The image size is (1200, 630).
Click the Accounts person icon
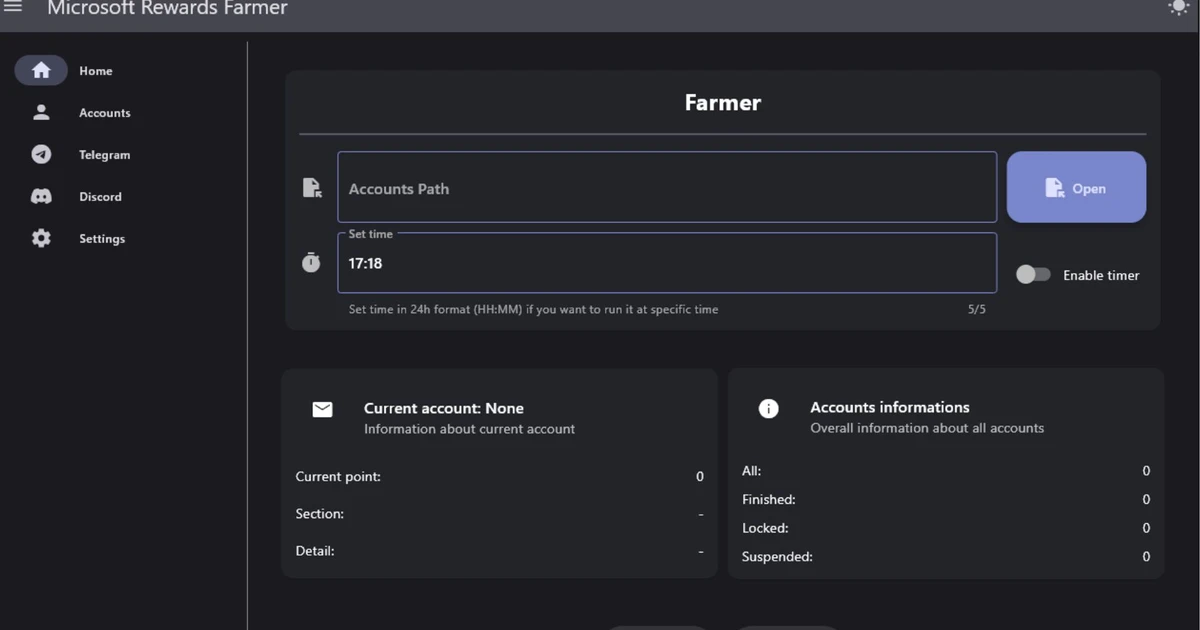coord(41,112)
